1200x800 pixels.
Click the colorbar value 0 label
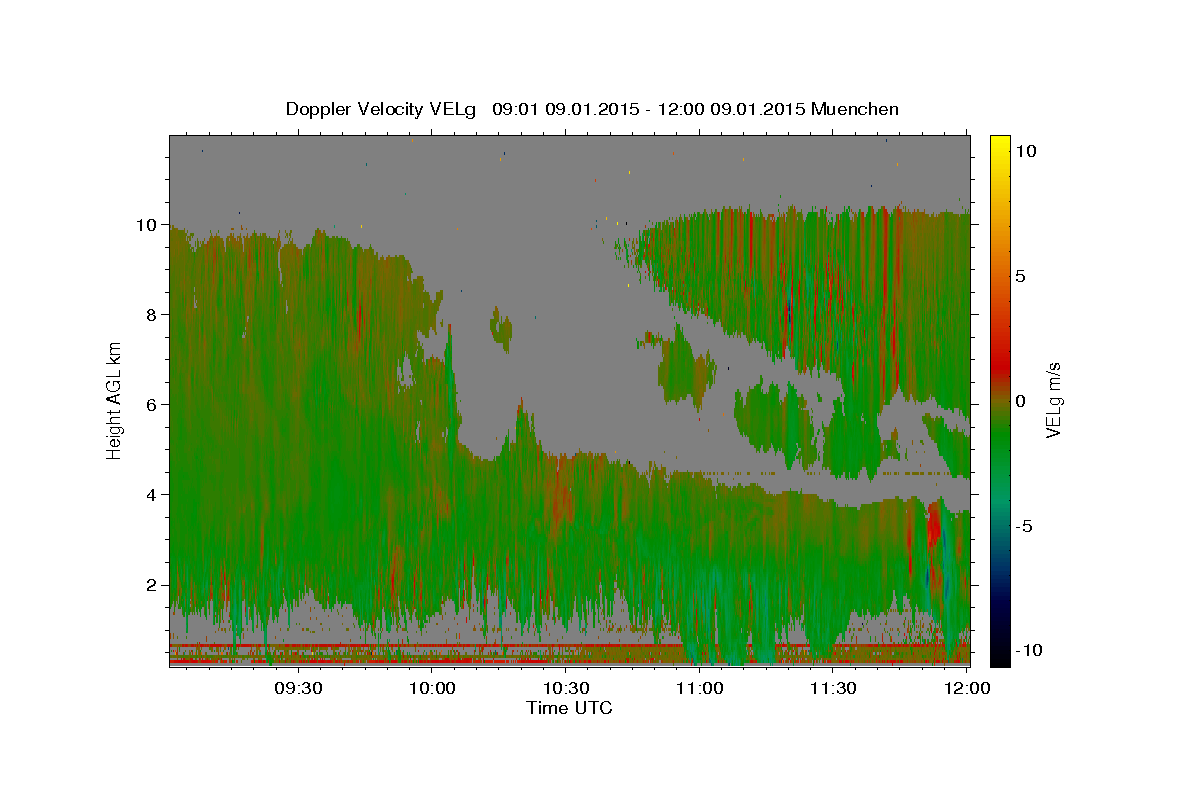point(1020,400)
